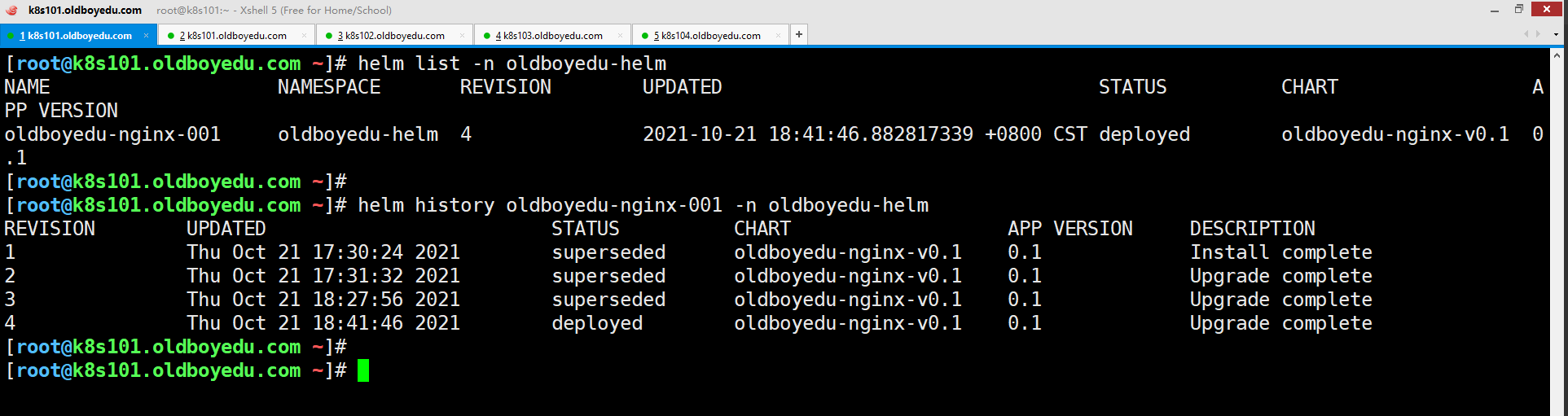
Task: Close the 4 k8s103.oldboyedu.com tab
Action: point(620,35)
